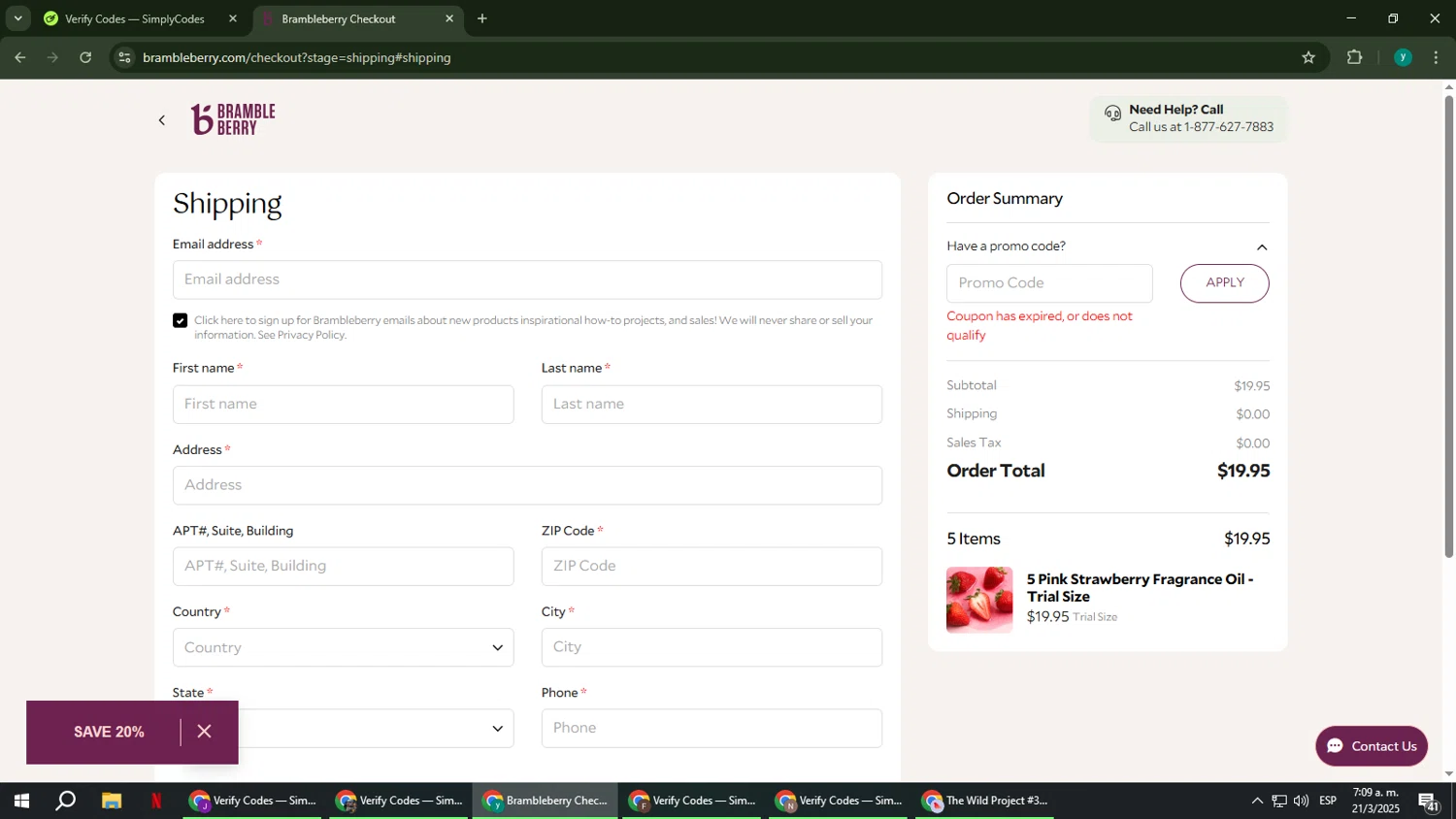Open the tab search dropdown arrow
The height and width of the screenshot is (819, 1456).
point(17,18)
